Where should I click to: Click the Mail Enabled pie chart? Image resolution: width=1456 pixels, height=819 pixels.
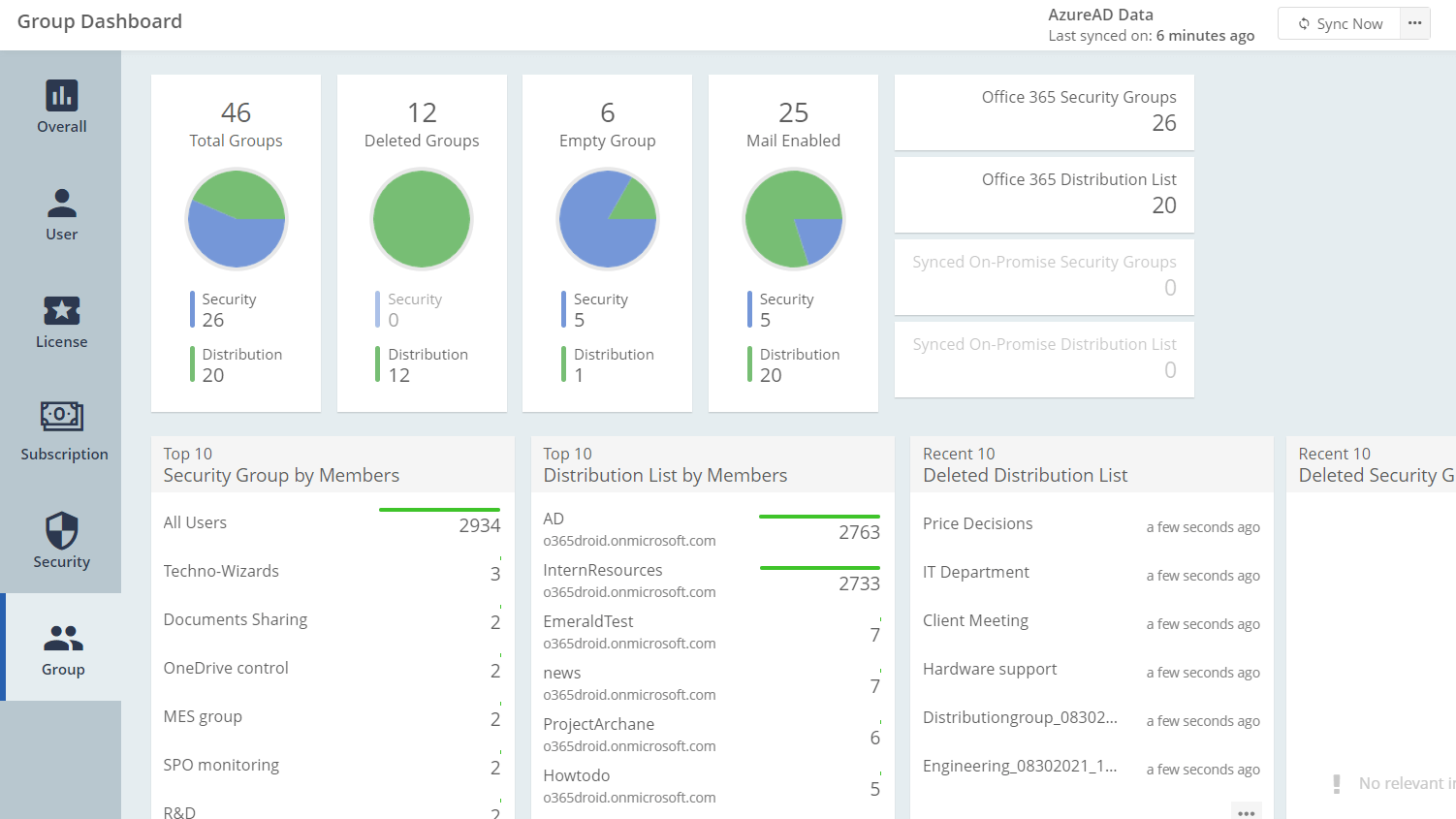pos(794,219)
